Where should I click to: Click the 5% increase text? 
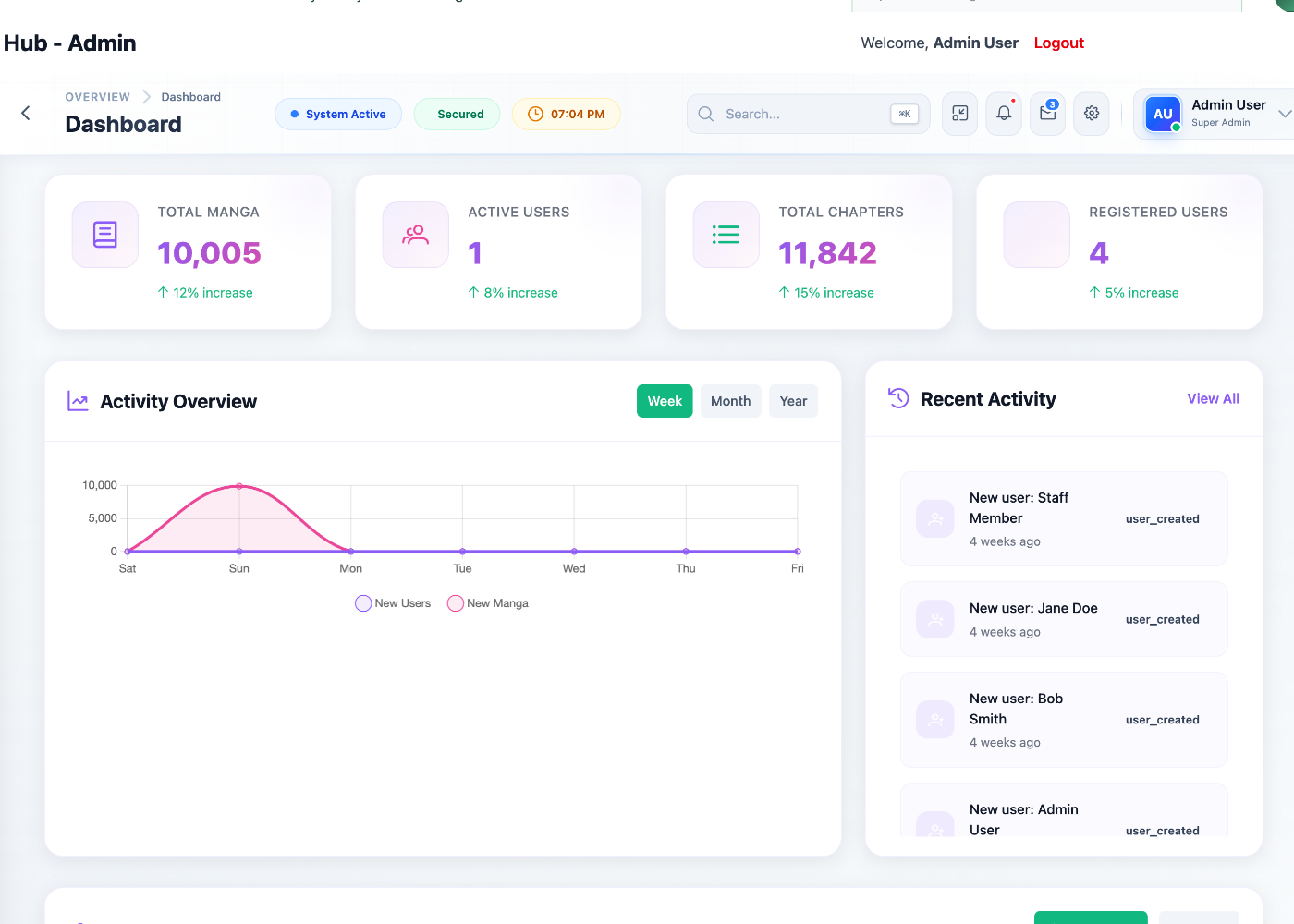1142,293
